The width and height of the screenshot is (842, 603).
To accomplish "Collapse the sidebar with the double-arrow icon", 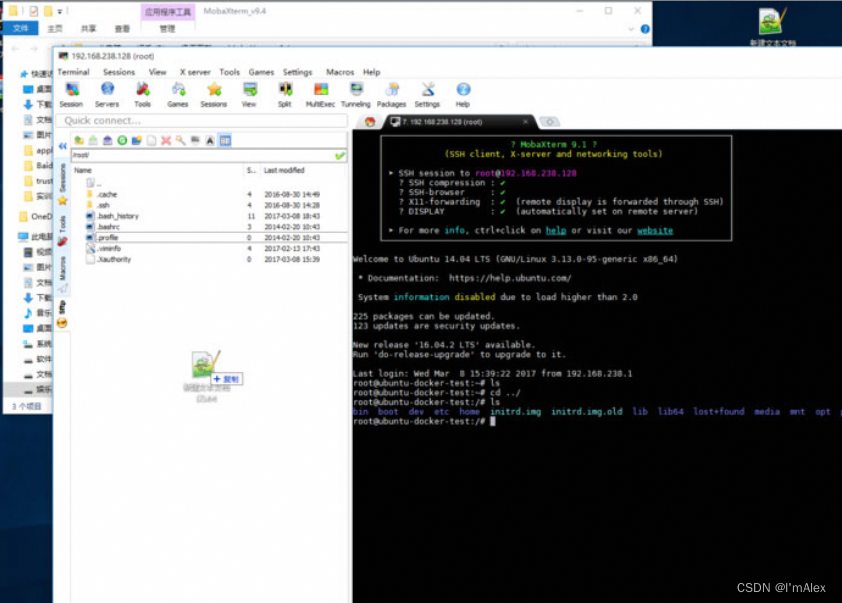I will 63,146.
